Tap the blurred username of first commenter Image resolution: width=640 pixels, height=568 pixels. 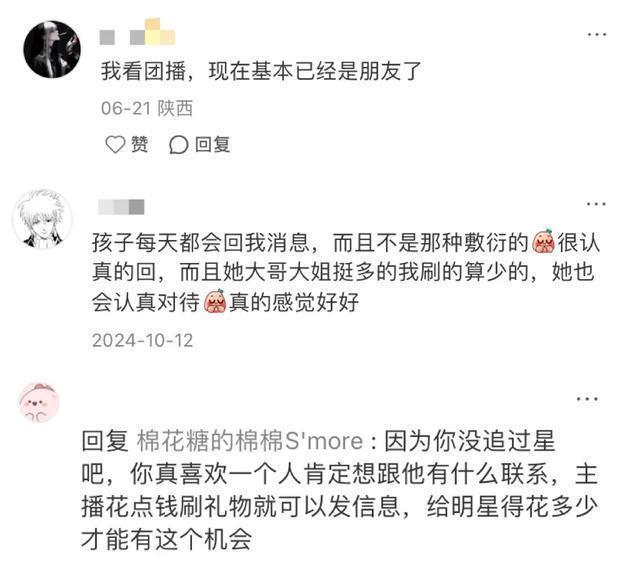click(137, 33)
